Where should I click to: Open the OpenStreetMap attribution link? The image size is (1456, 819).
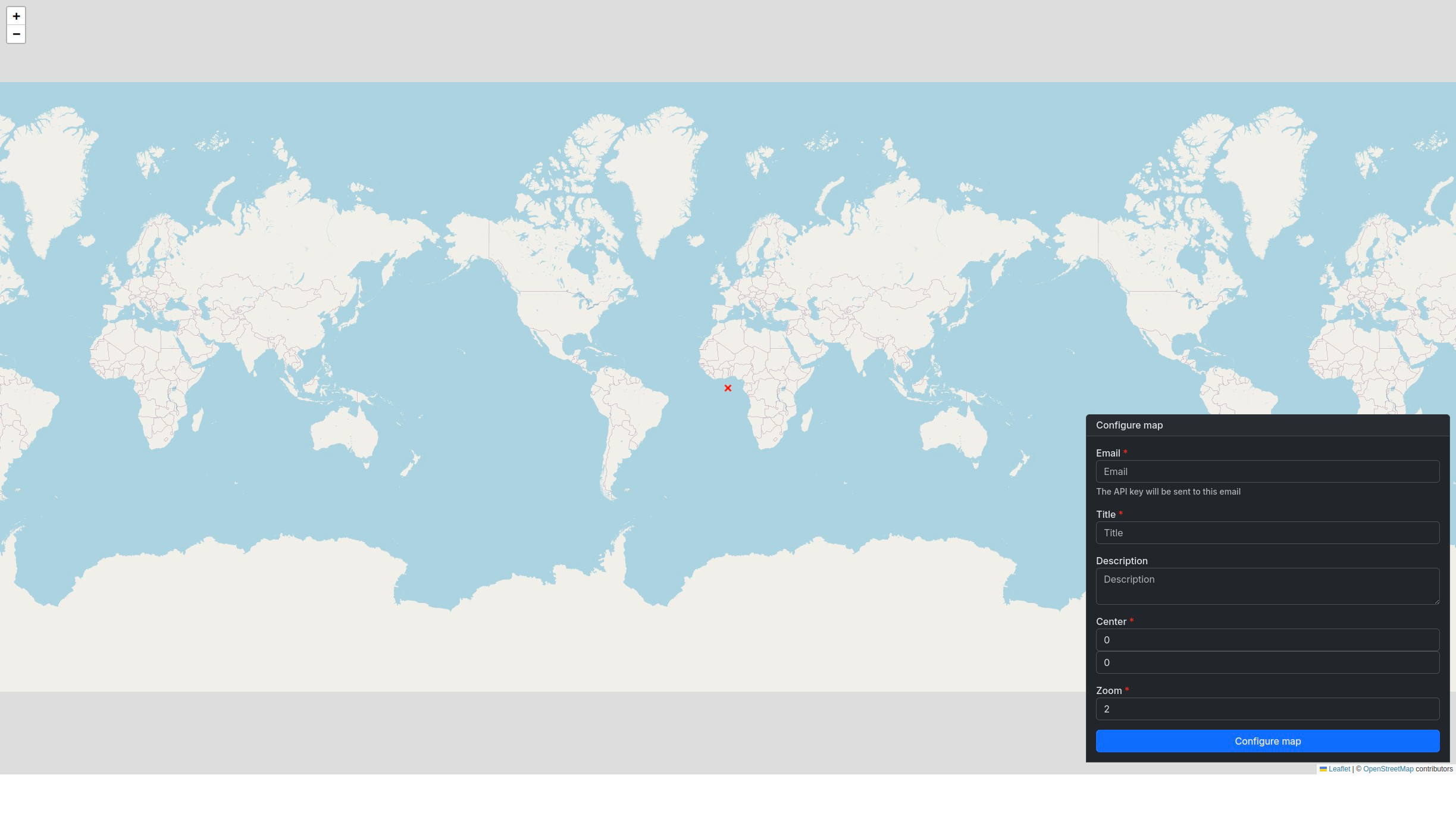coord(1388,769)
